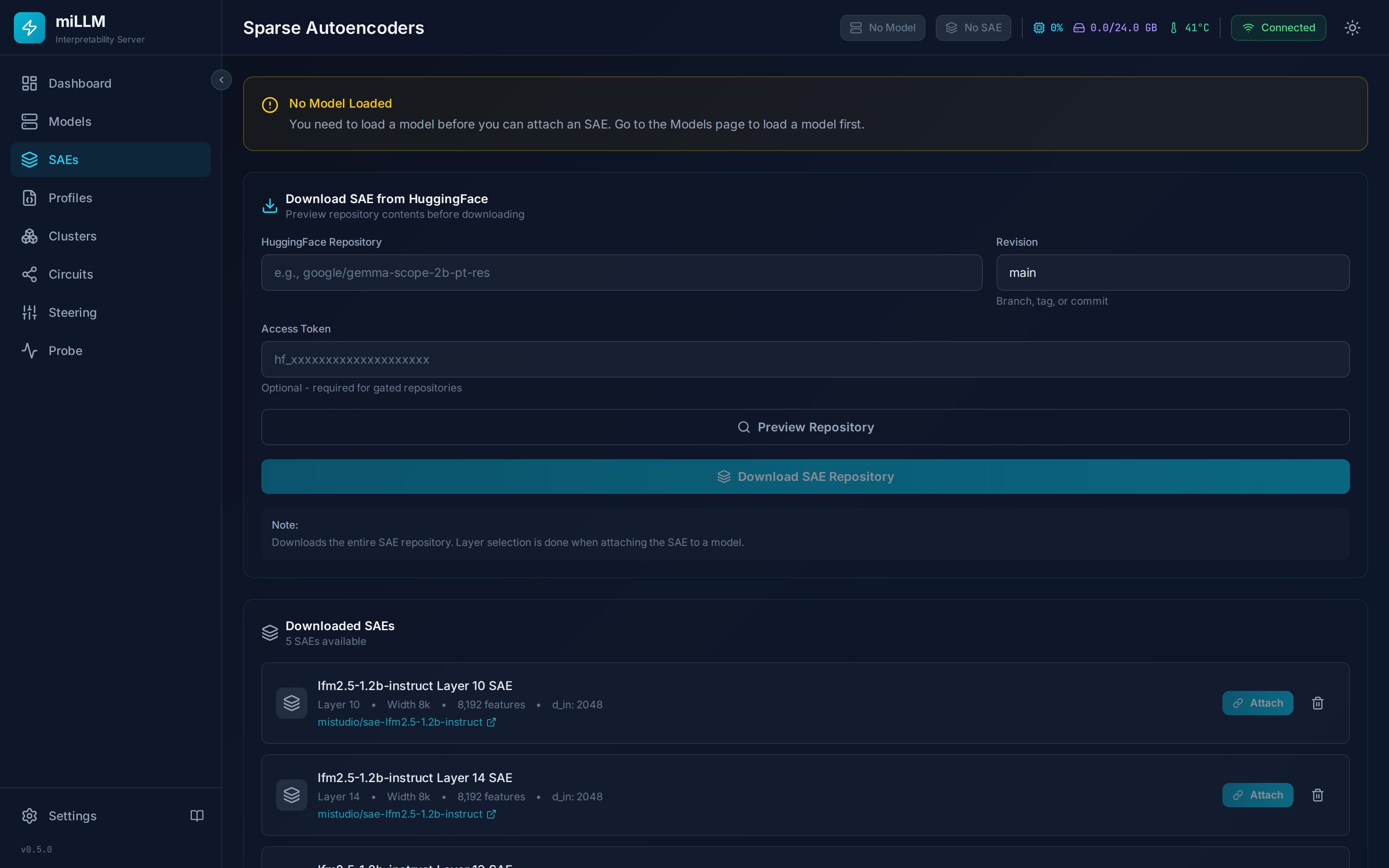Image resolution: width=1389 pixels, height=868 pixels.
Task: Collapse the sidebar with the chevron button
Action: tap(221, 80)
